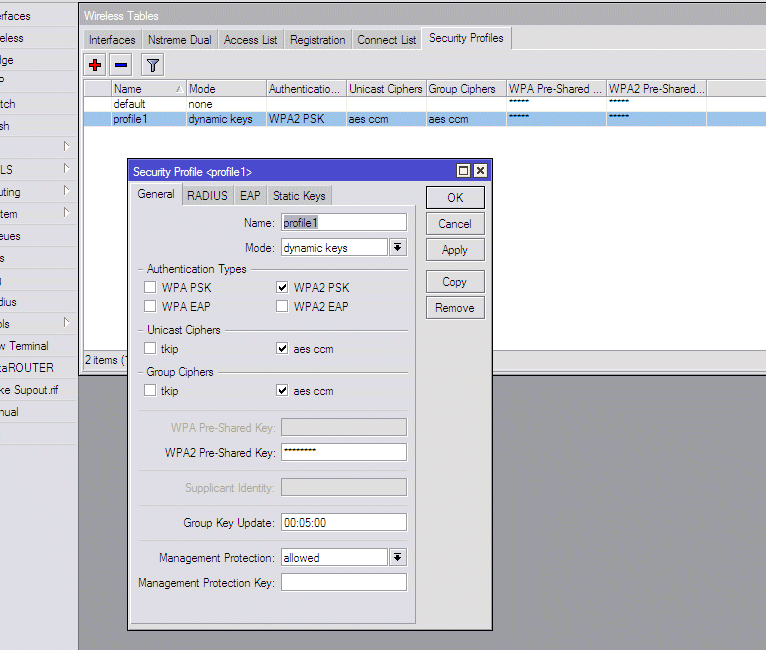This screenshot has width=766, height=650.
Task: Open the Mode dropdown arrow
Action: click(x=398, y=248)
